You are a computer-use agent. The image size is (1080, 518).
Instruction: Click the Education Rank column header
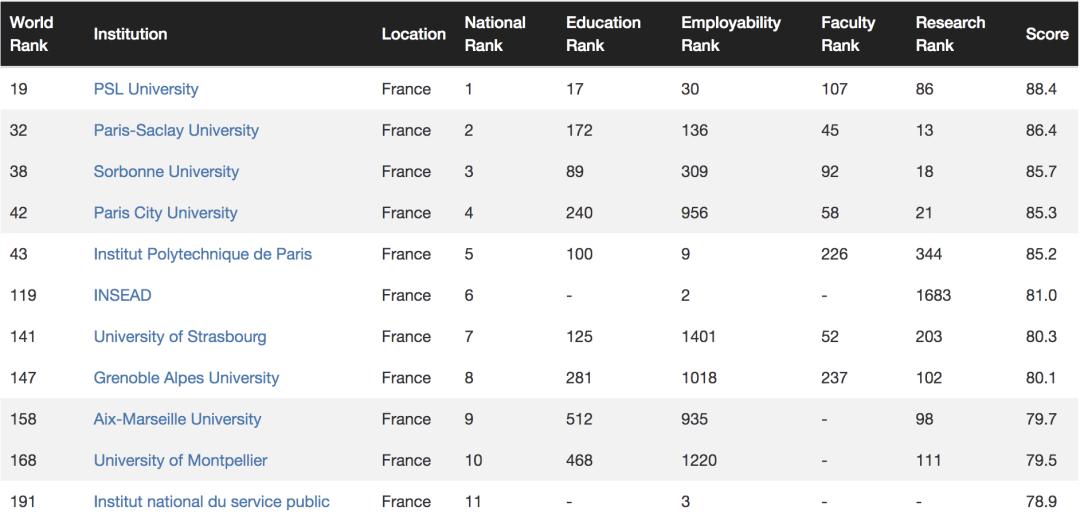pos(603,34)
